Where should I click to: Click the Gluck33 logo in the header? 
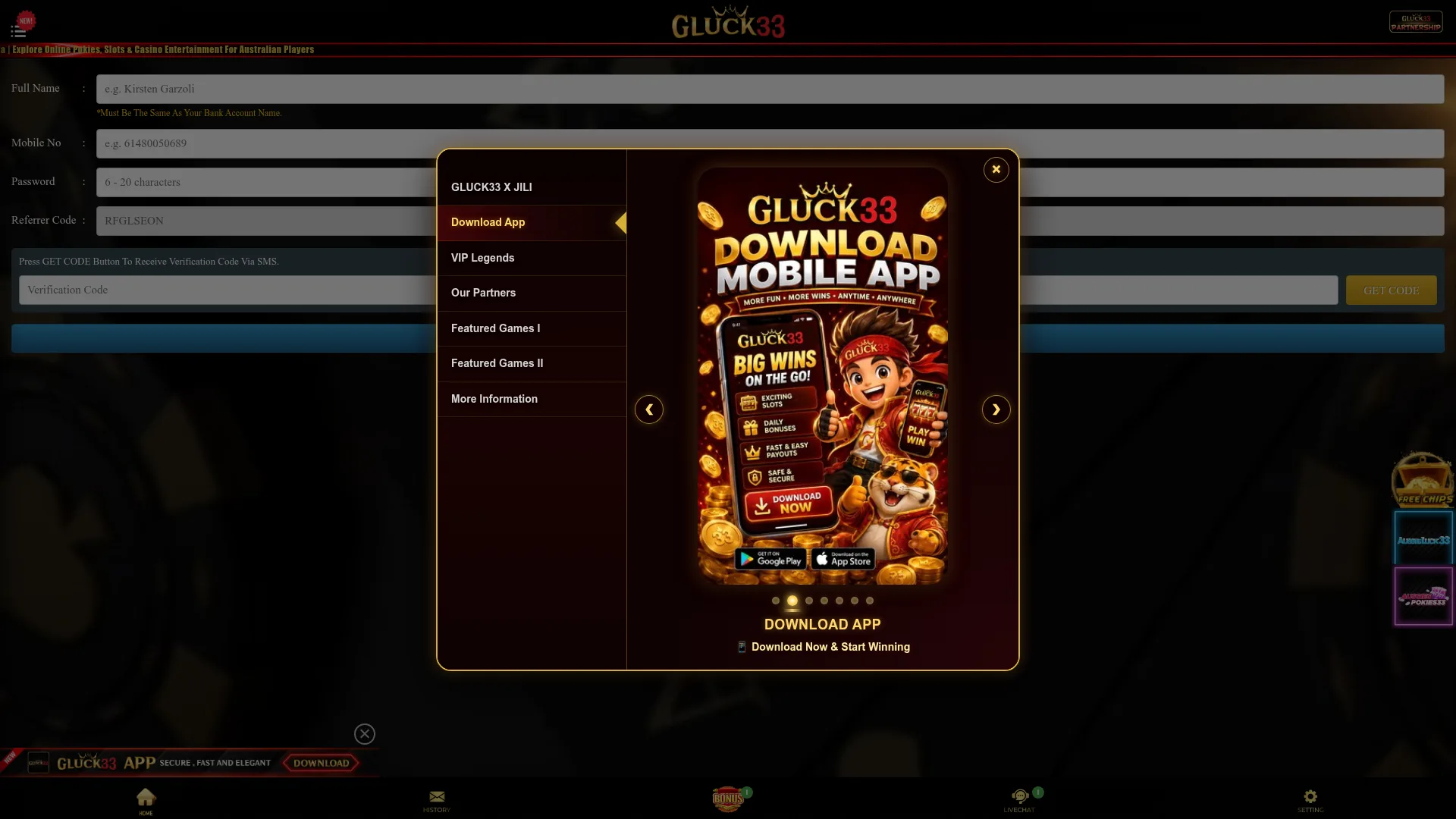pos(728,23)
